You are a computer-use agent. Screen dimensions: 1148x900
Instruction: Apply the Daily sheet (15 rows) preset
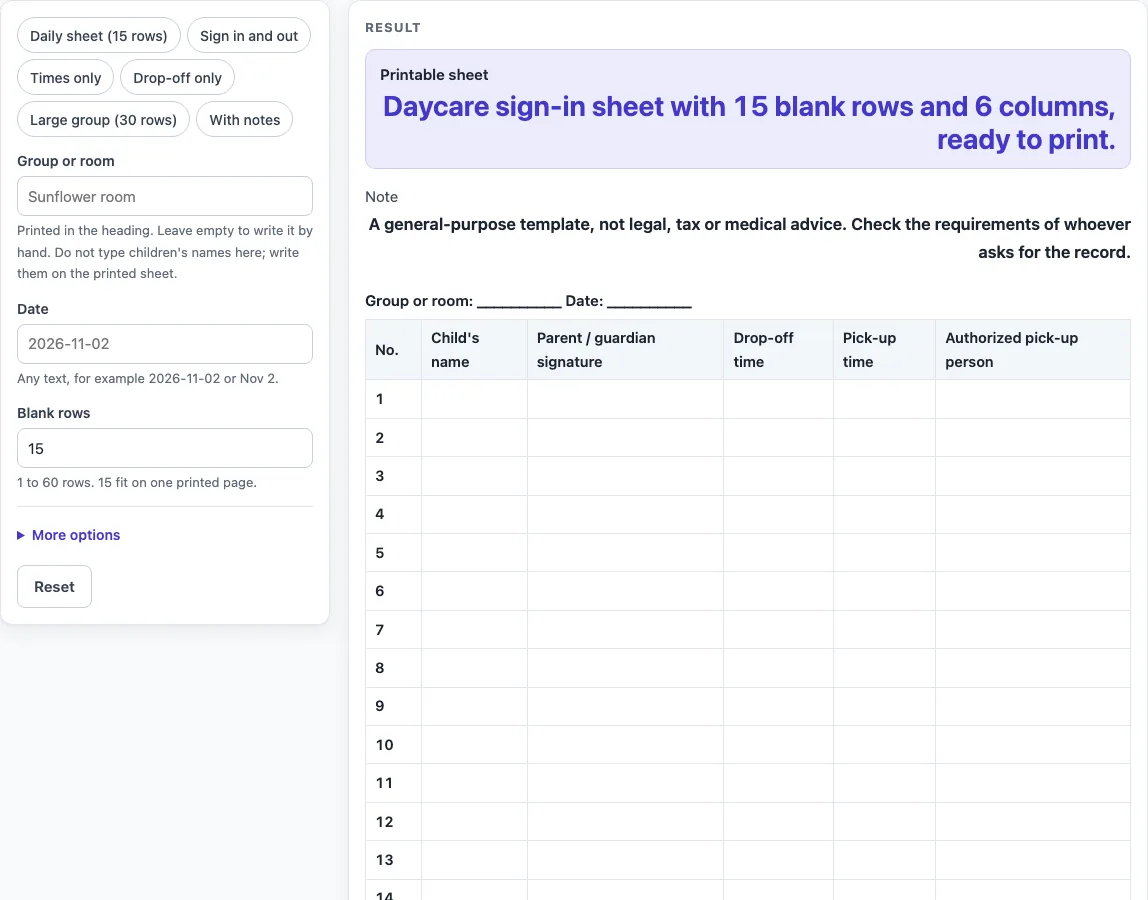(x=99, y=36)
